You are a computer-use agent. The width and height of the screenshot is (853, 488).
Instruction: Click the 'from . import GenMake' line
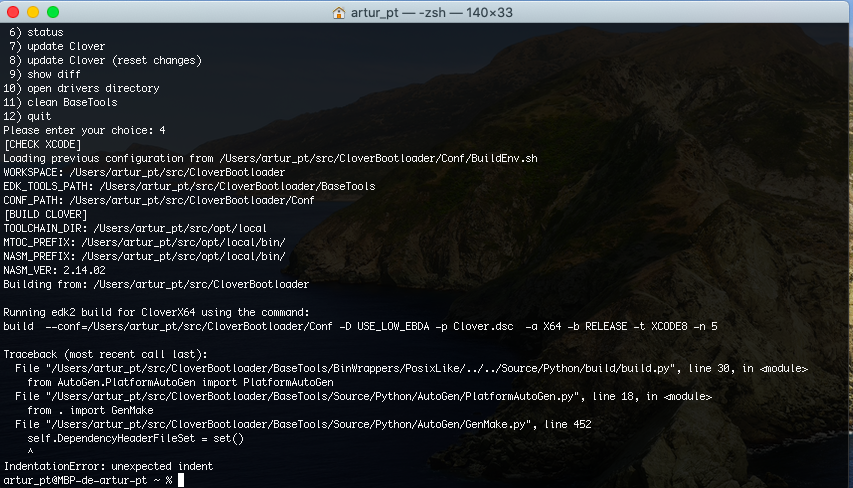tap(90, 410)
